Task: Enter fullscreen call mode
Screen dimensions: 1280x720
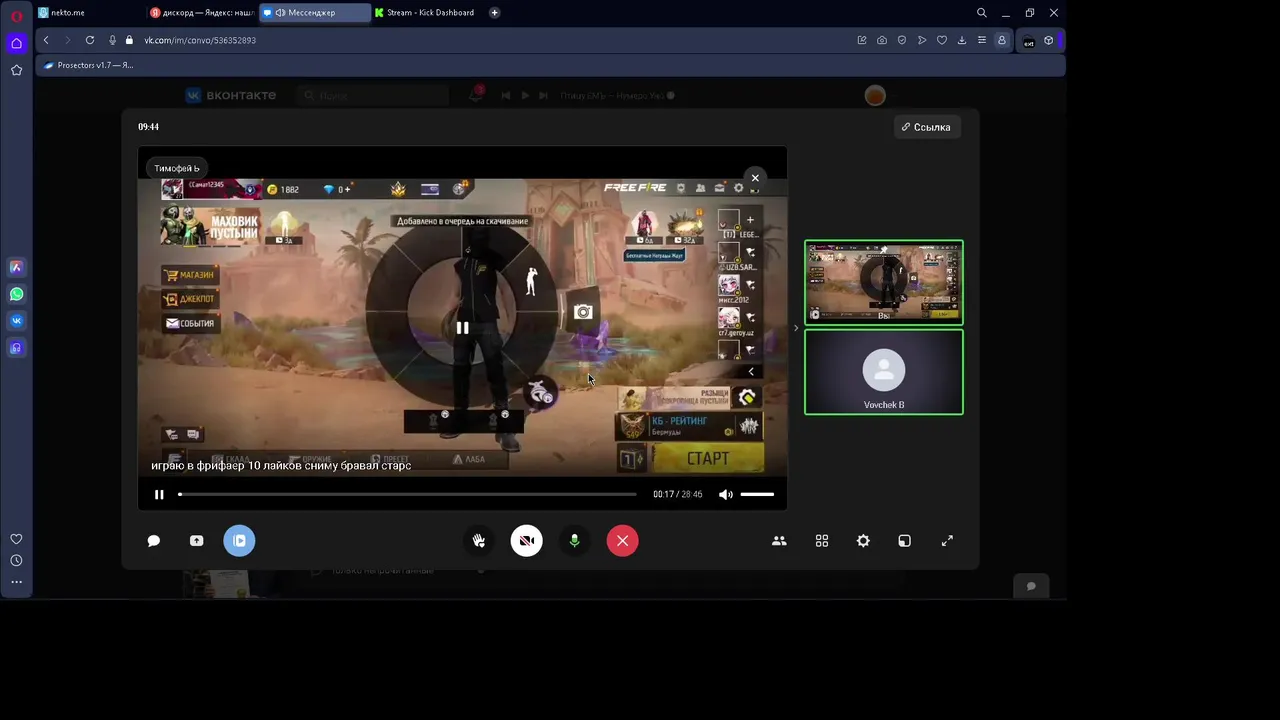Action: [947, 541]
